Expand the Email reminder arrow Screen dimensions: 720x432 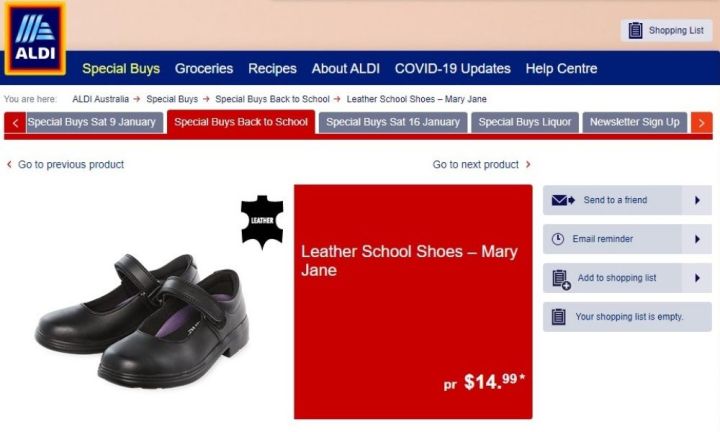pos(697,239)
